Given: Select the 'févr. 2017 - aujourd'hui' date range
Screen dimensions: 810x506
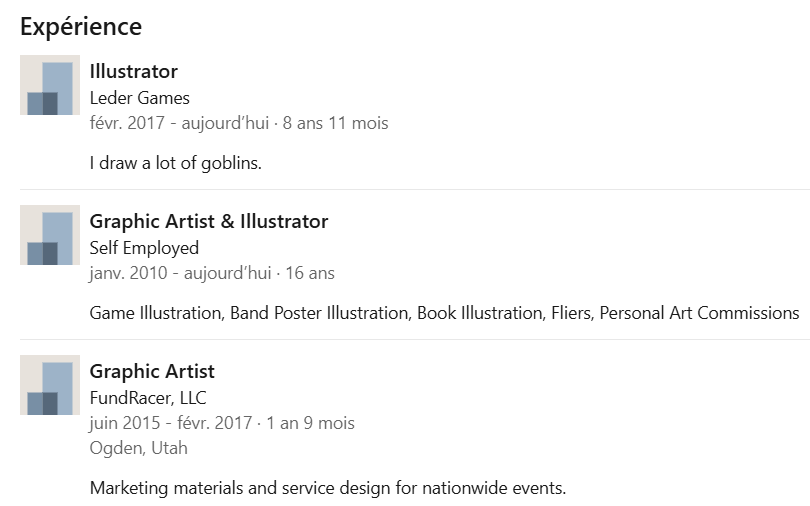Looking at the screenshot, I should coord(180,123).
